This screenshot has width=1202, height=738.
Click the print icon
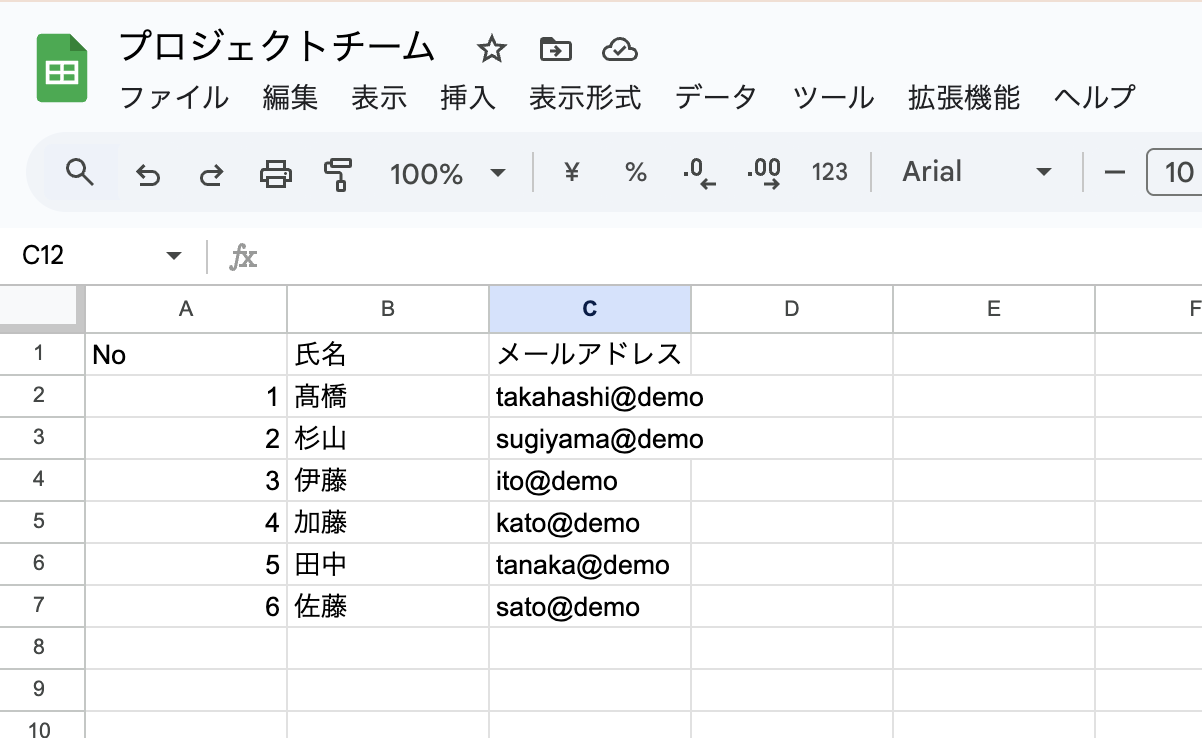pos(275,174)
